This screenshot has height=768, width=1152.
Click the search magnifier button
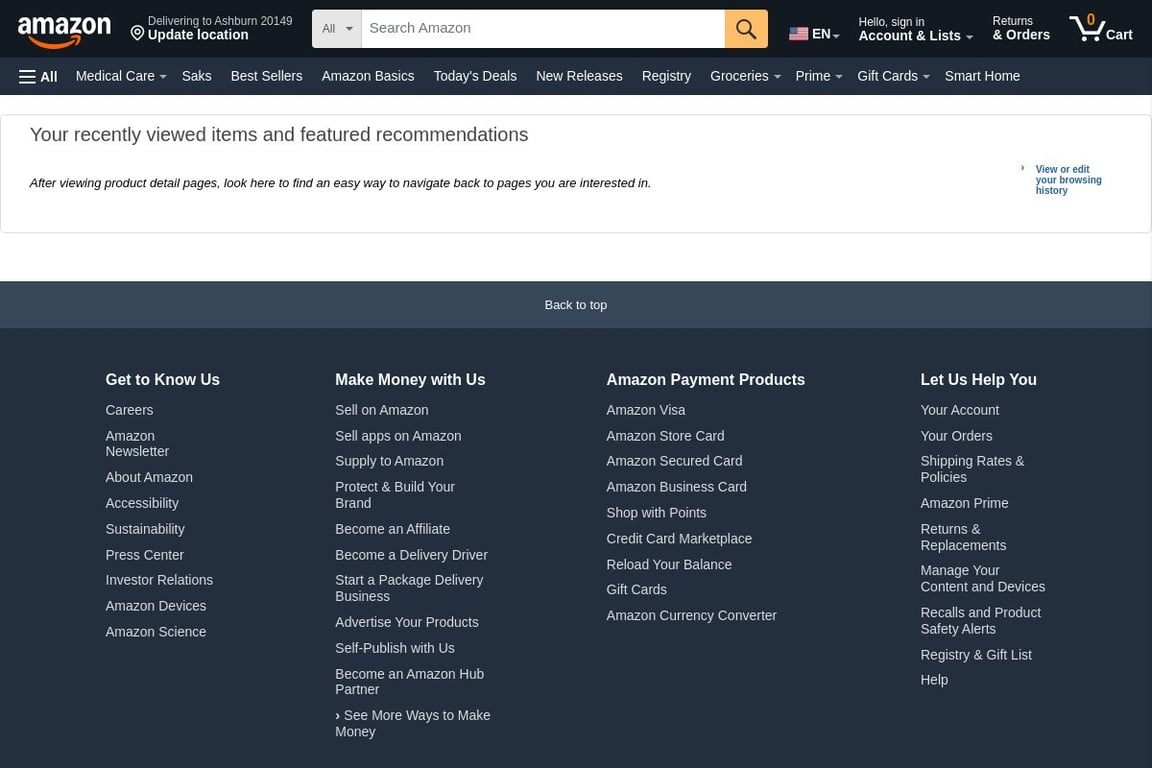(x=746, y=29)
